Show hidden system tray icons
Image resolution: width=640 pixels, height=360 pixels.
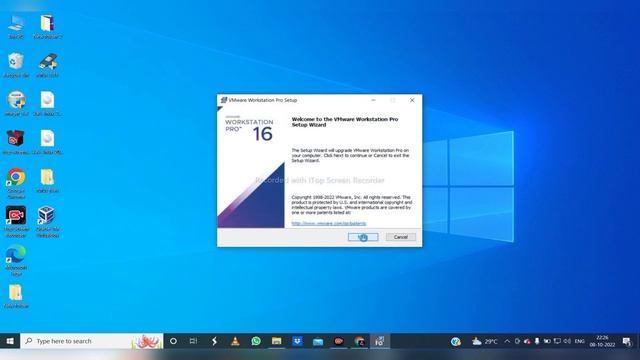tap(507, 341)
